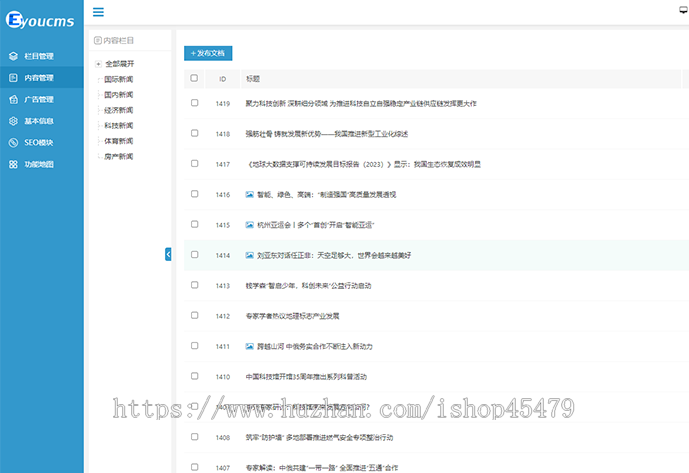Click the image icon on row 1414
This screenshot has height=473, width=689.
(x=250, y=255)
